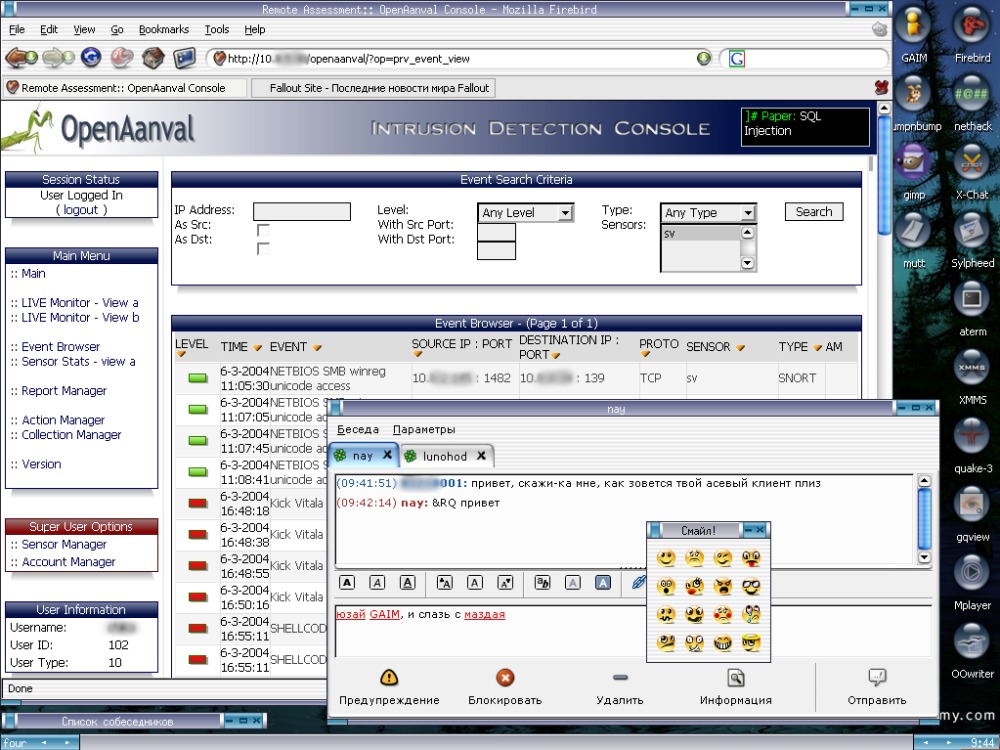1000x750 pixels.
Task: Sort events by EVENT arrow
Action: (316, 348)
